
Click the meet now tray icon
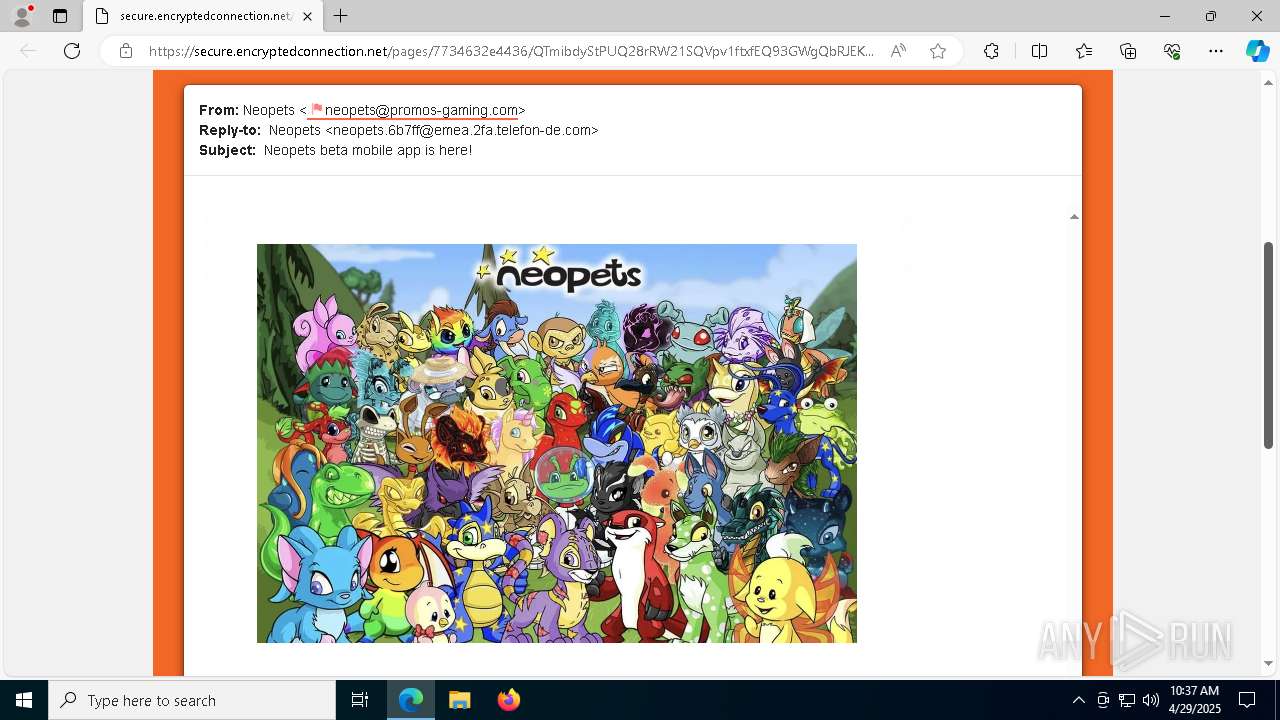point(1103,700)
